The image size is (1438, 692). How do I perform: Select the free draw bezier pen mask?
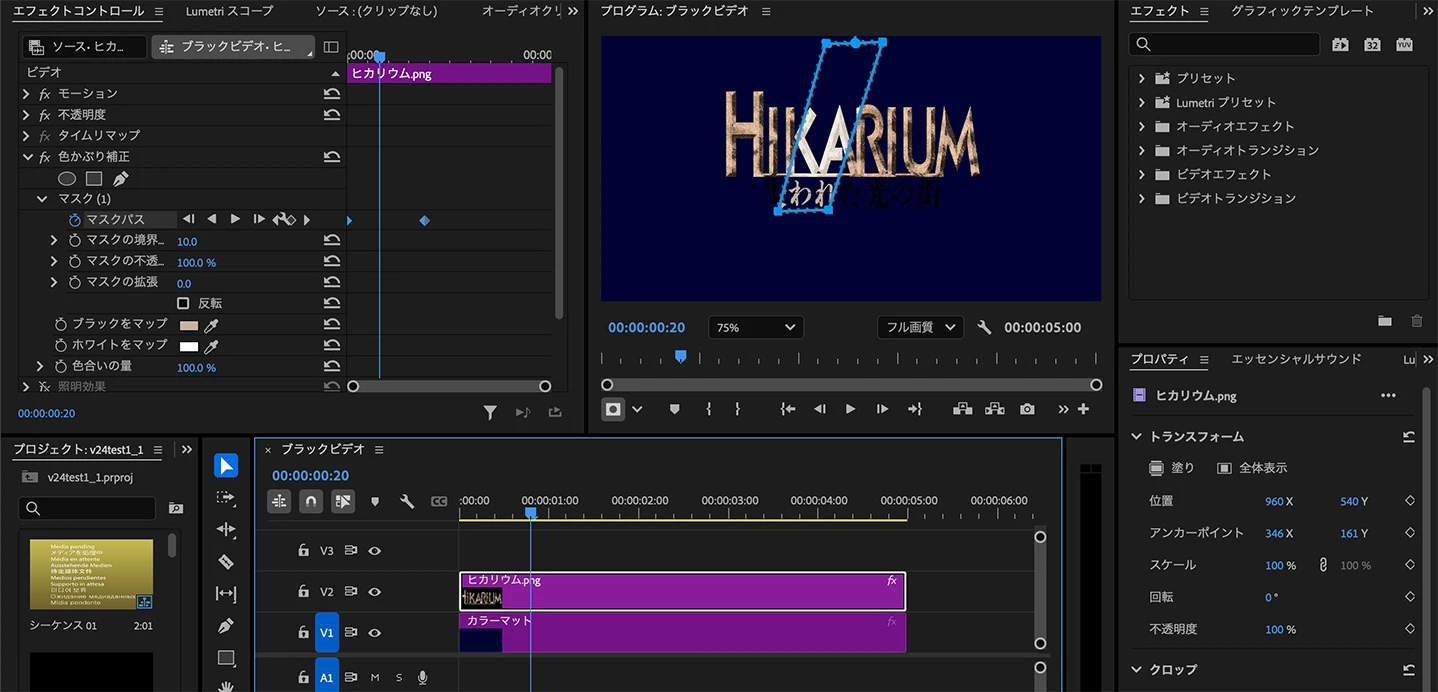click(x=120, y=179)
